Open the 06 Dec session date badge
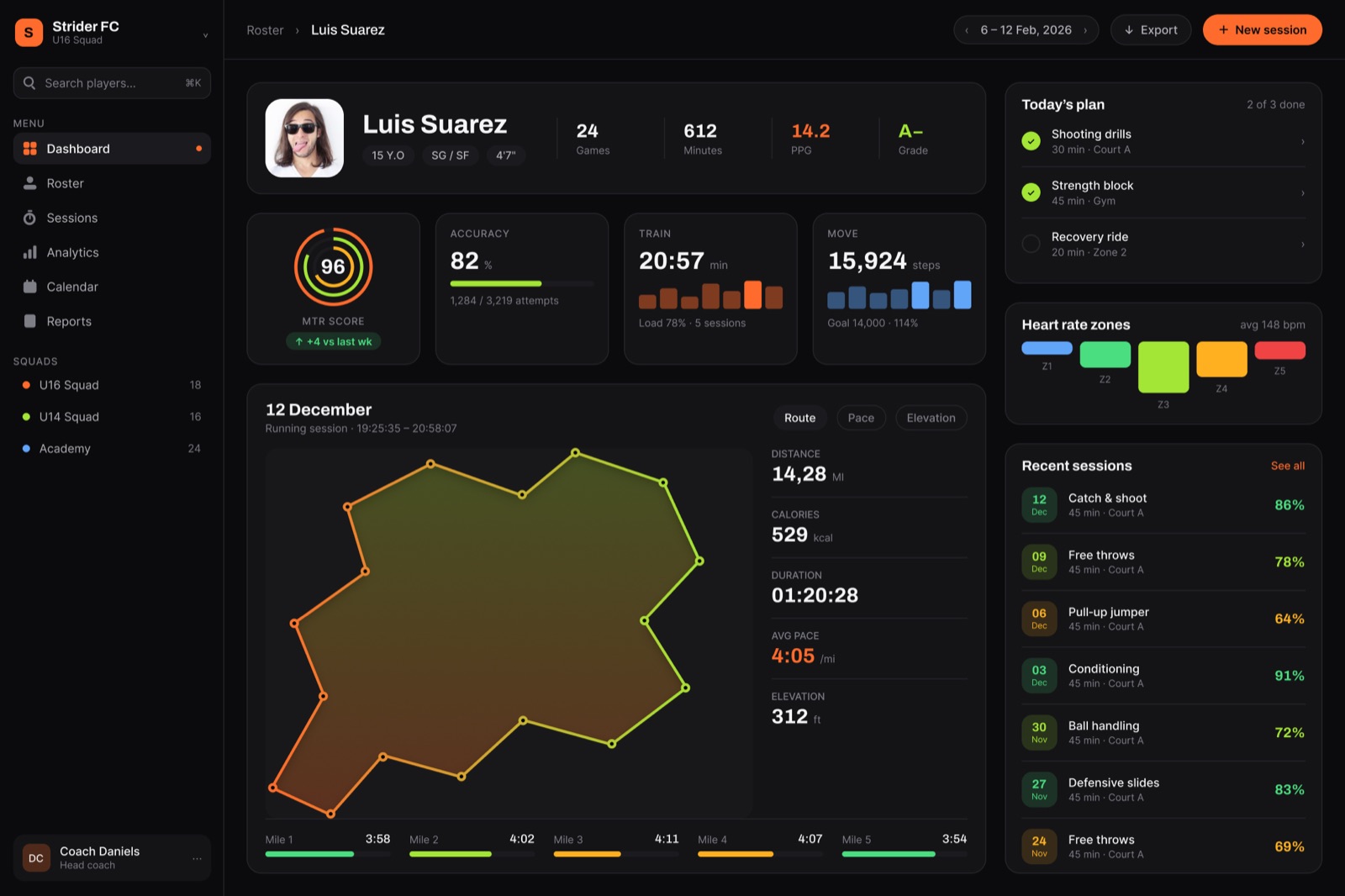The width and height of the screenshot is (1345, 896). click(x=1039, y=619)
